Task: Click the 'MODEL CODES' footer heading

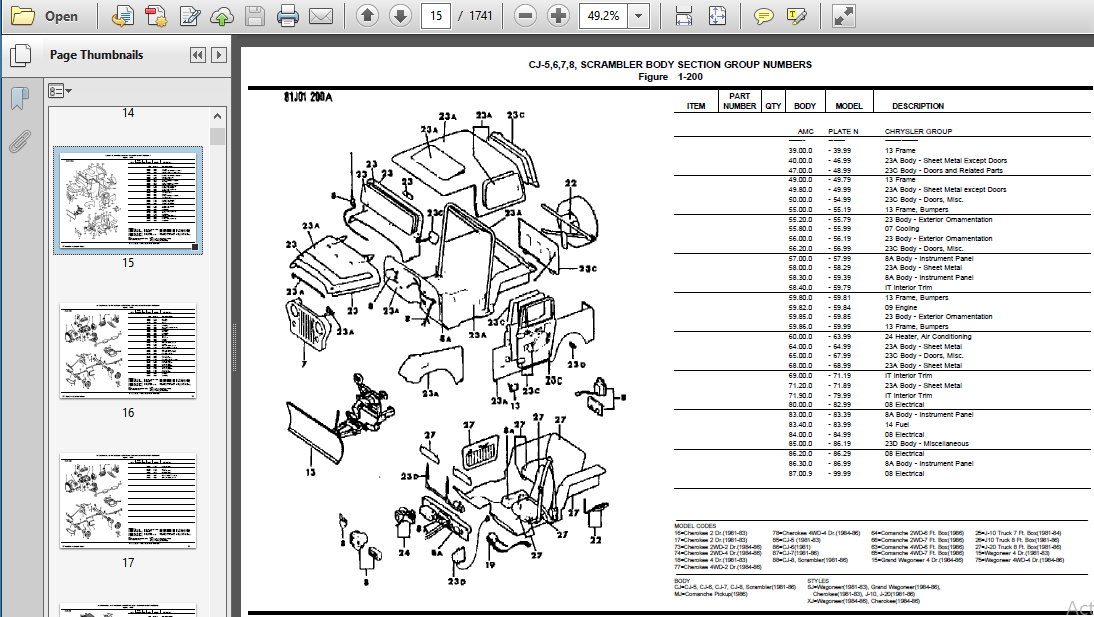Action: coord(695,526)
